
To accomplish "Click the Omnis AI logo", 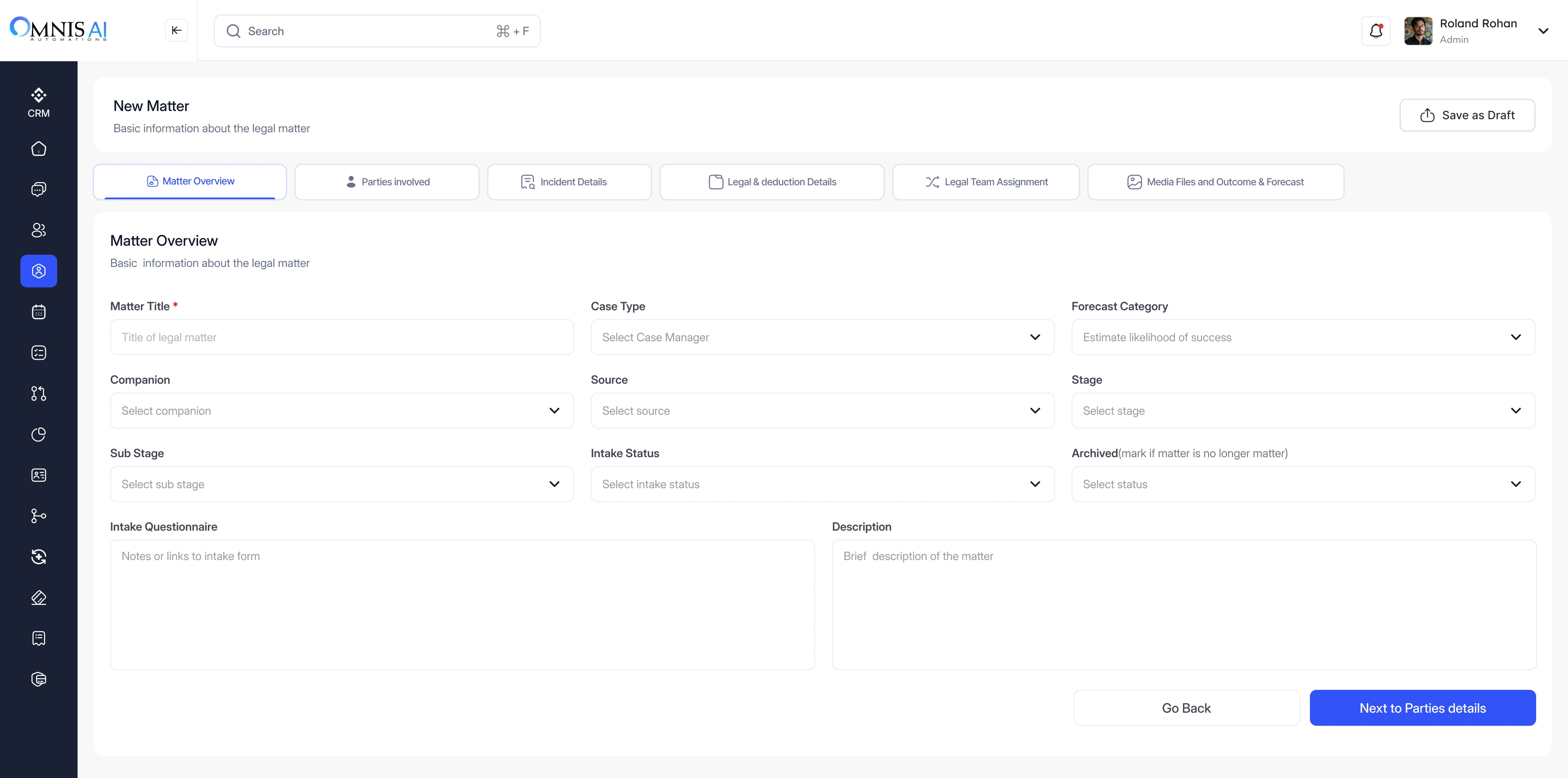I will pos(58,29).
